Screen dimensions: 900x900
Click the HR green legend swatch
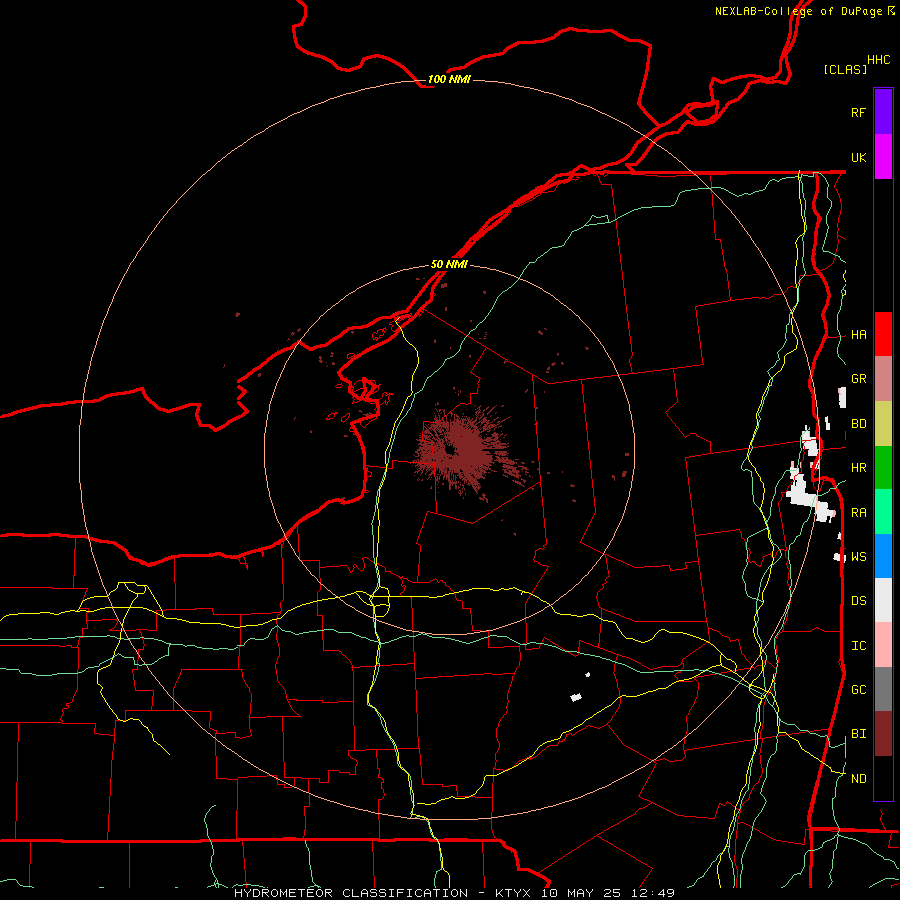(x=883, y=468)
